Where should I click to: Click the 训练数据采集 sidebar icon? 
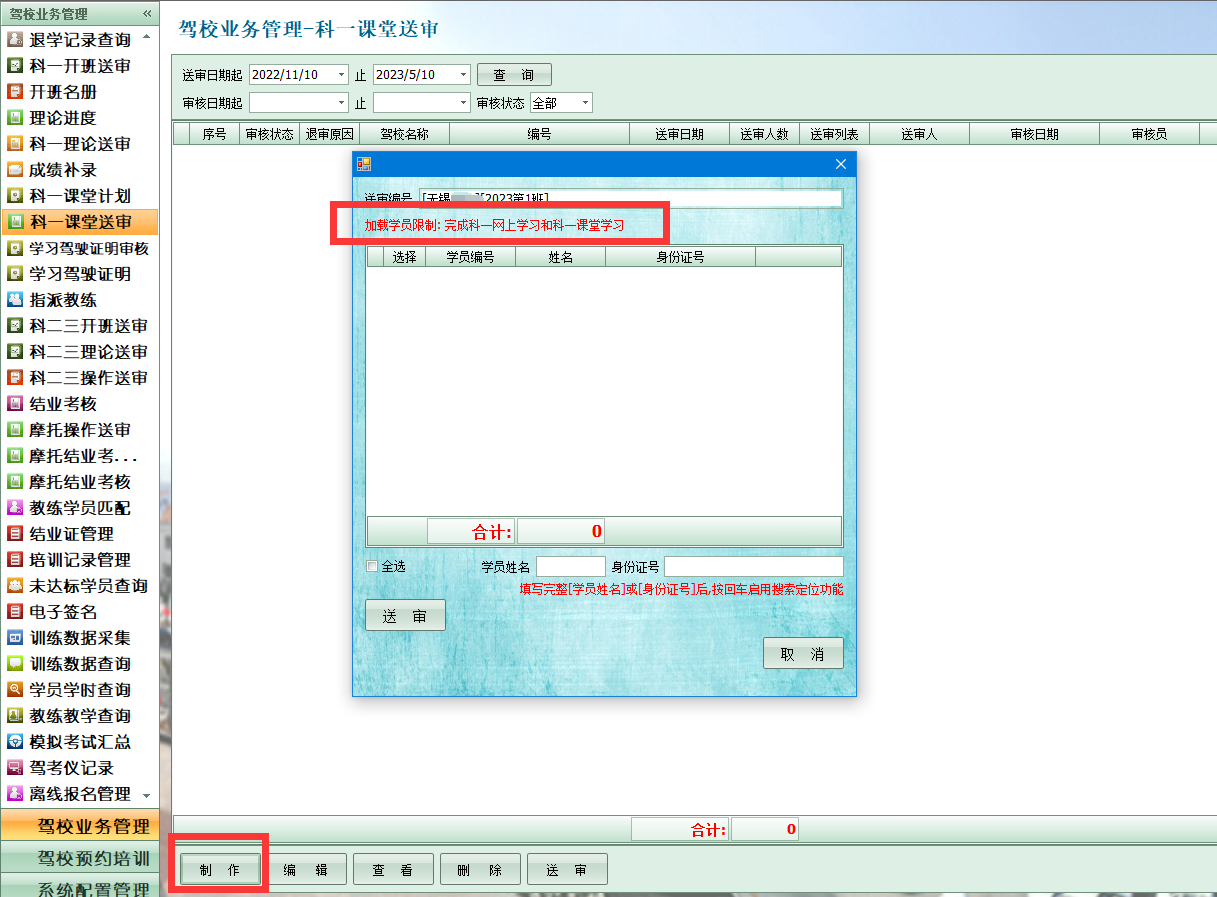(x=15, y=638)
